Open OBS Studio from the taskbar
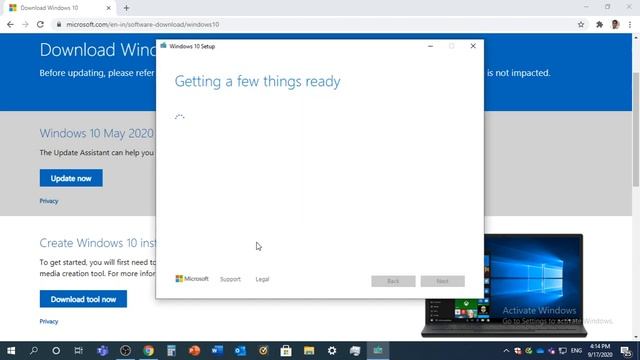Image resolution: width=640 pixels, height=360 pixels. (x=125, y=351)
